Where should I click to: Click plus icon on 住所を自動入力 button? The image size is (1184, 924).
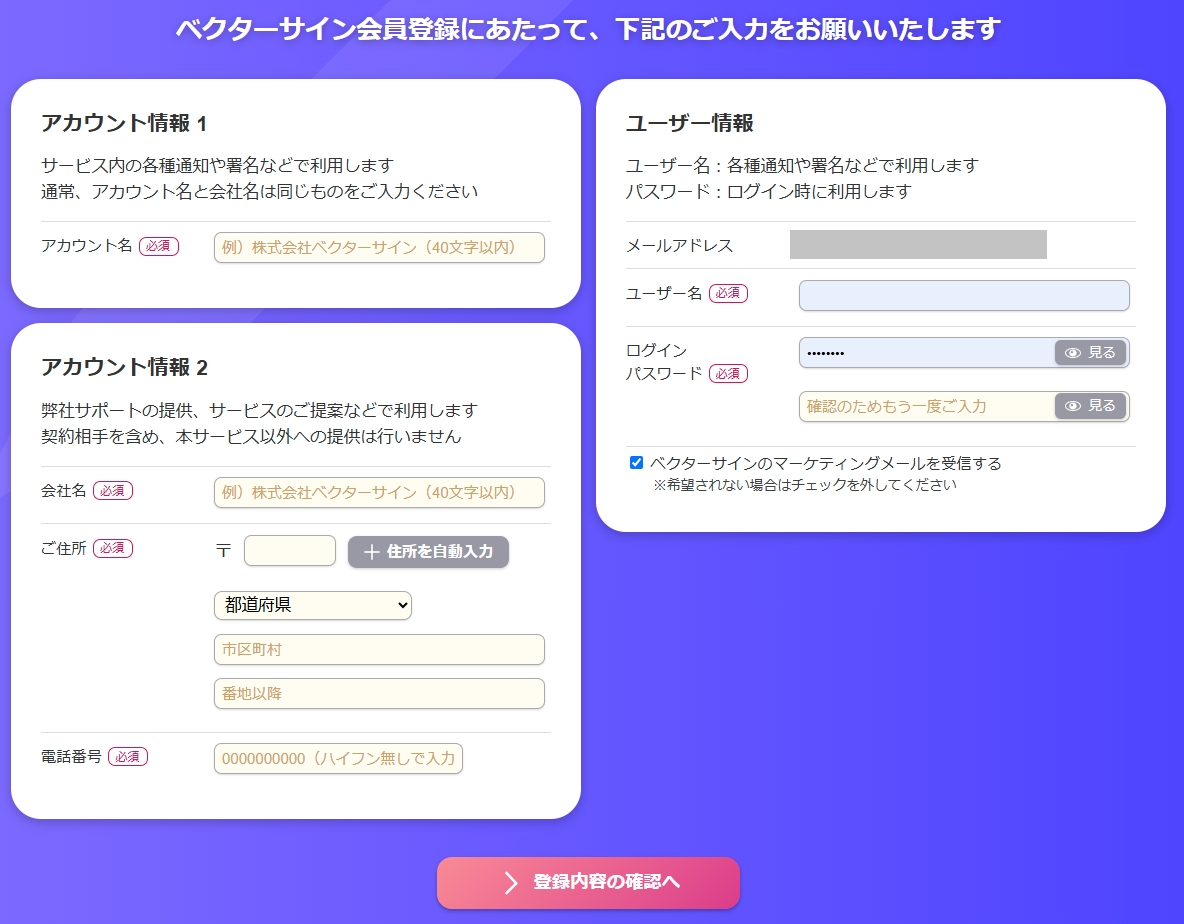371,553
